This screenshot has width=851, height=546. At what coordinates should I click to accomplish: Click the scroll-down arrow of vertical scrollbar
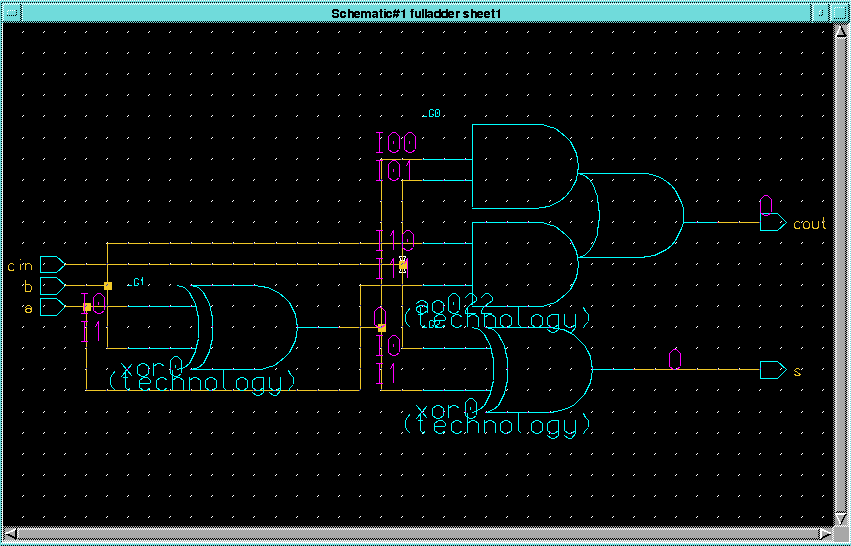click(842, 516)
